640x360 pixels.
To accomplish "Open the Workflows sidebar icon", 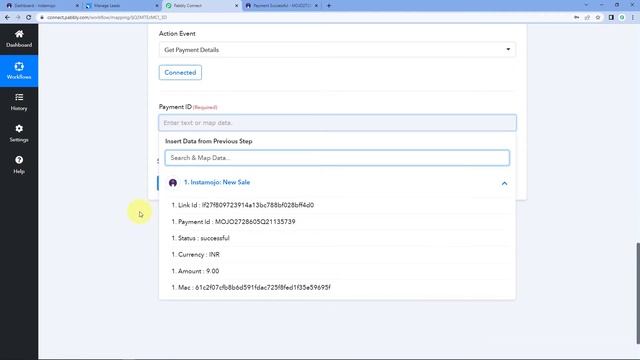I will click(19, 71).
